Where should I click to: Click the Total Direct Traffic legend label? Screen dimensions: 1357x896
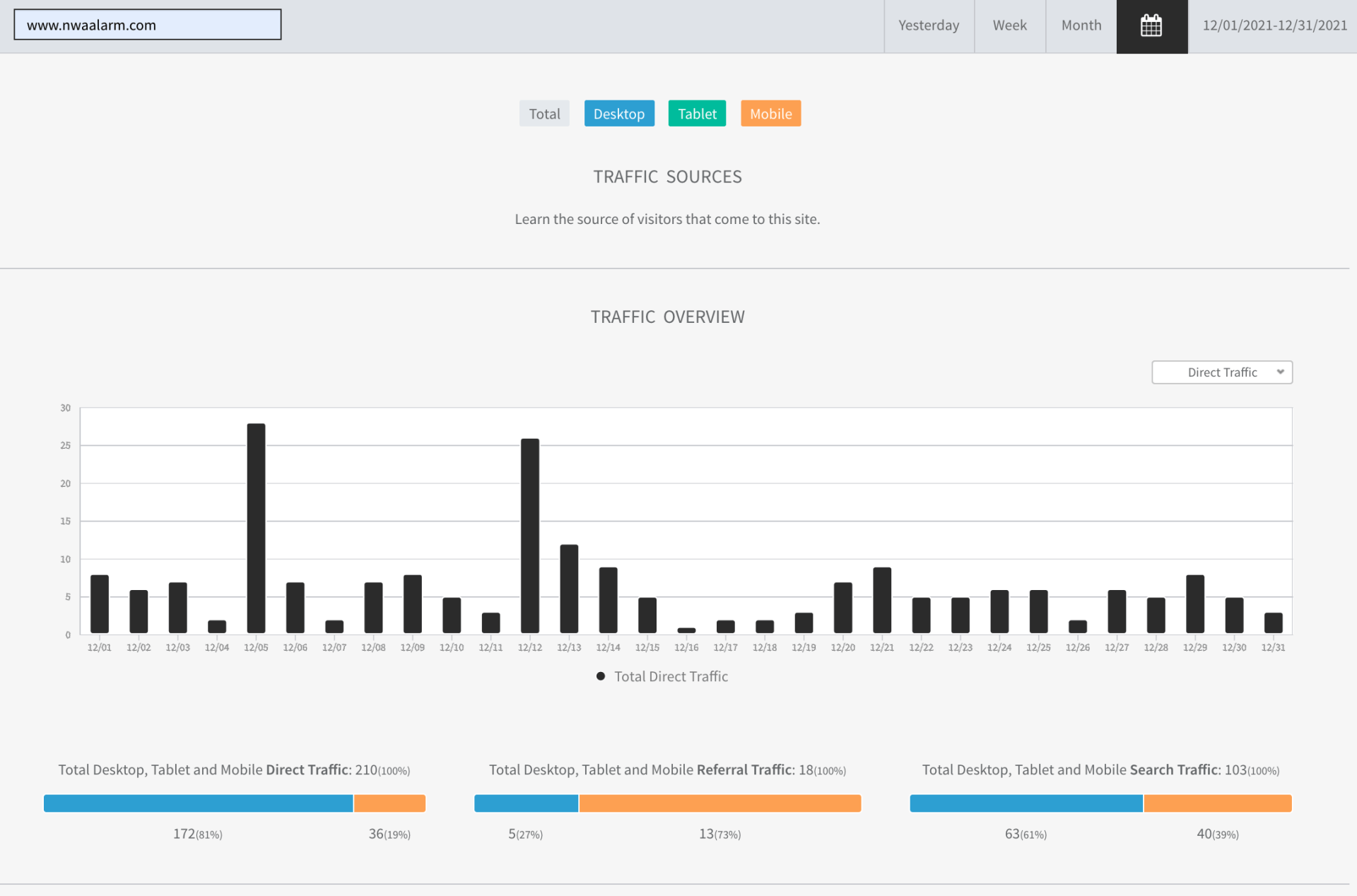pos(671,676)
